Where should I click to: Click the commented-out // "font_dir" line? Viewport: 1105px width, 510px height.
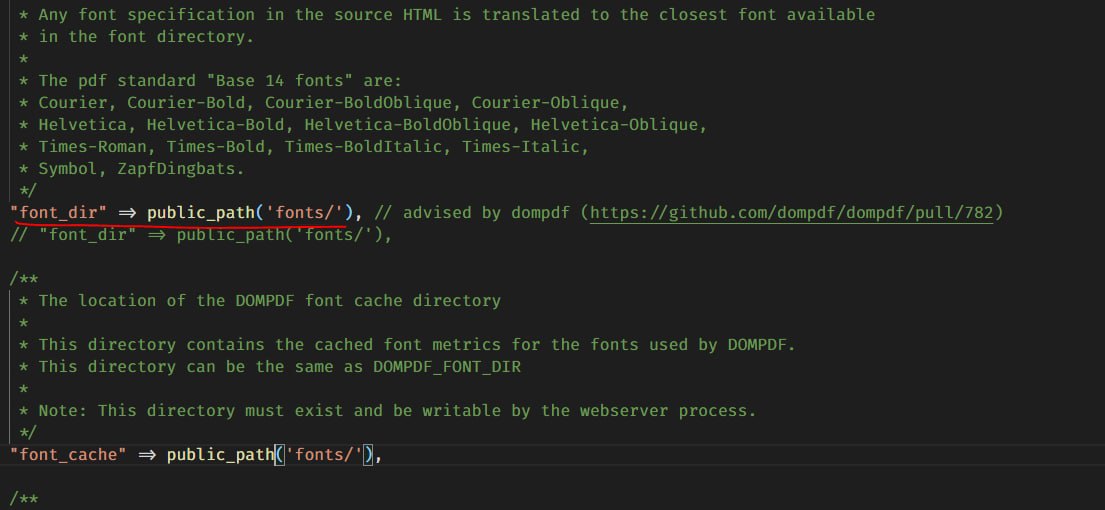point(201,235)
